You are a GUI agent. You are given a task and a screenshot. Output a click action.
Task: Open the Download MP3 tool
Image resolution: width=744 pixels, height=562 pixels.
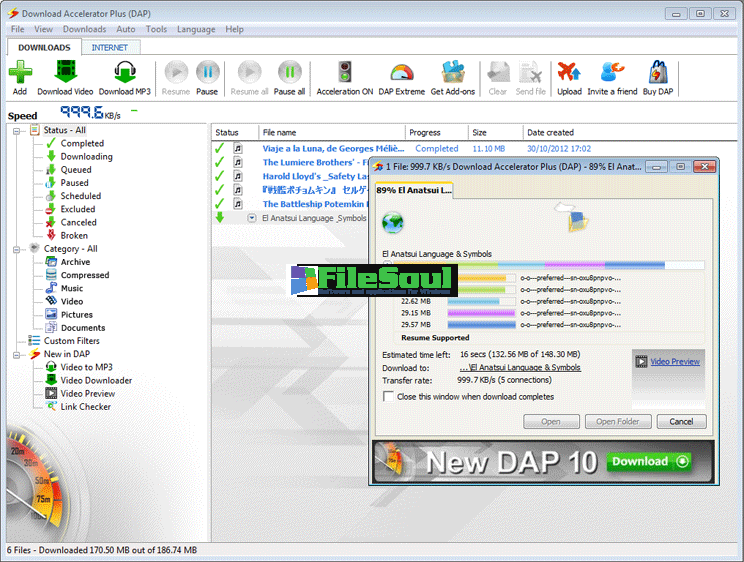click(124, 74)
